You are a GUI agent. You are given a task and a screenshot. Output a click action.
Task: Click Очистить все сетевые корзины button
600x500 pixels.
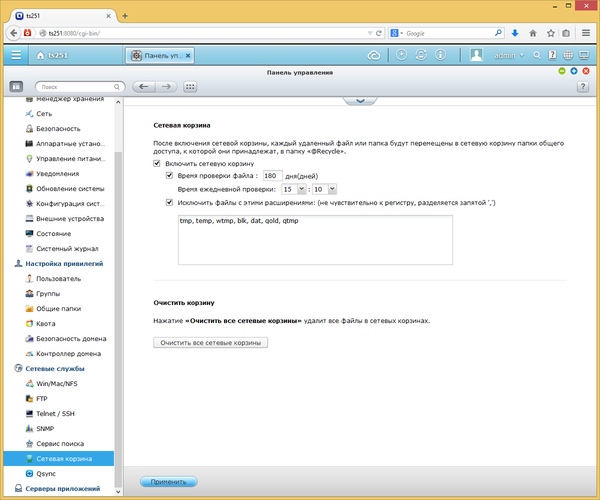210,343
